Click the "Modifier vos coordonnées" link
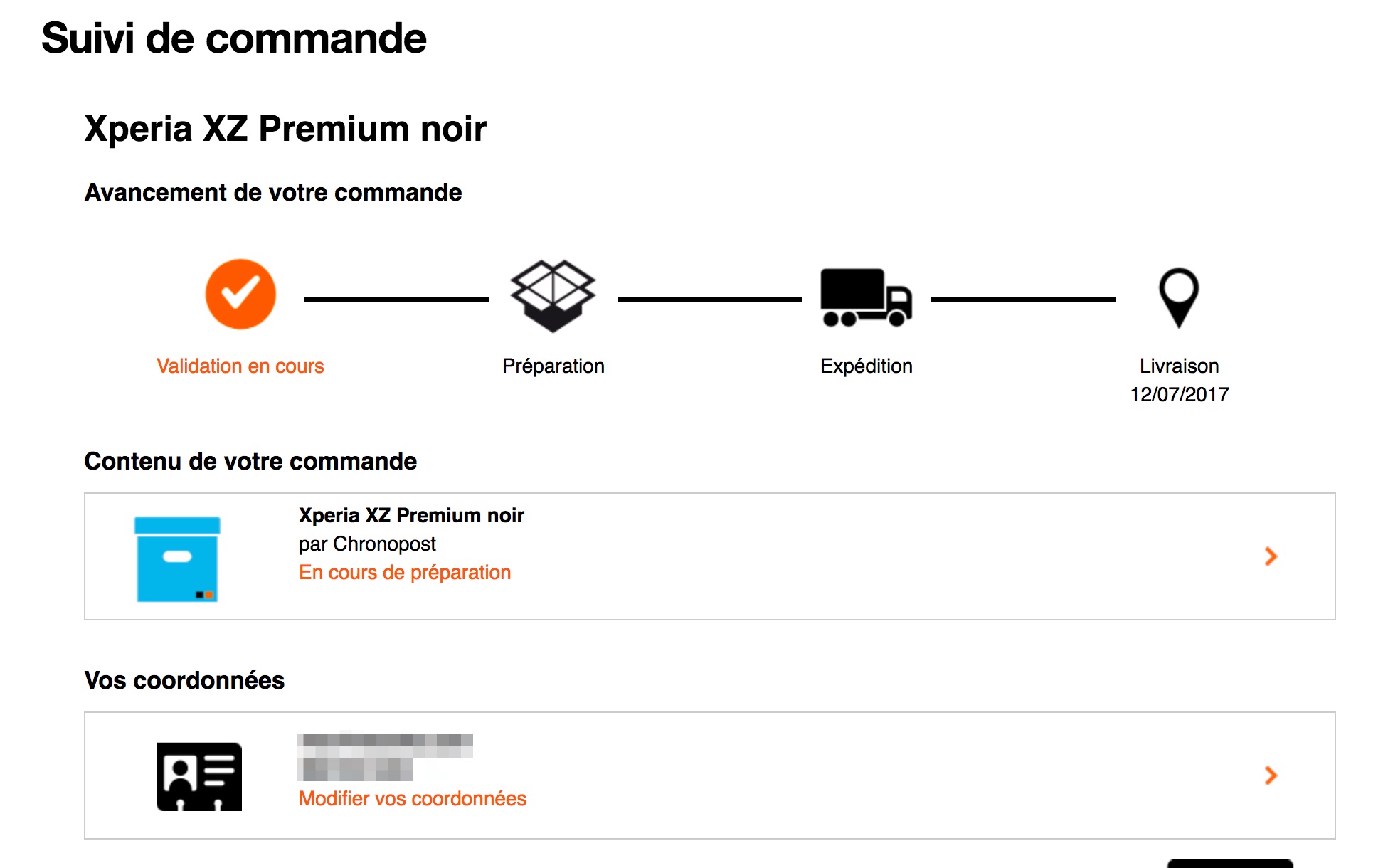Screen dimensions: 1383x868 point(413,799)
